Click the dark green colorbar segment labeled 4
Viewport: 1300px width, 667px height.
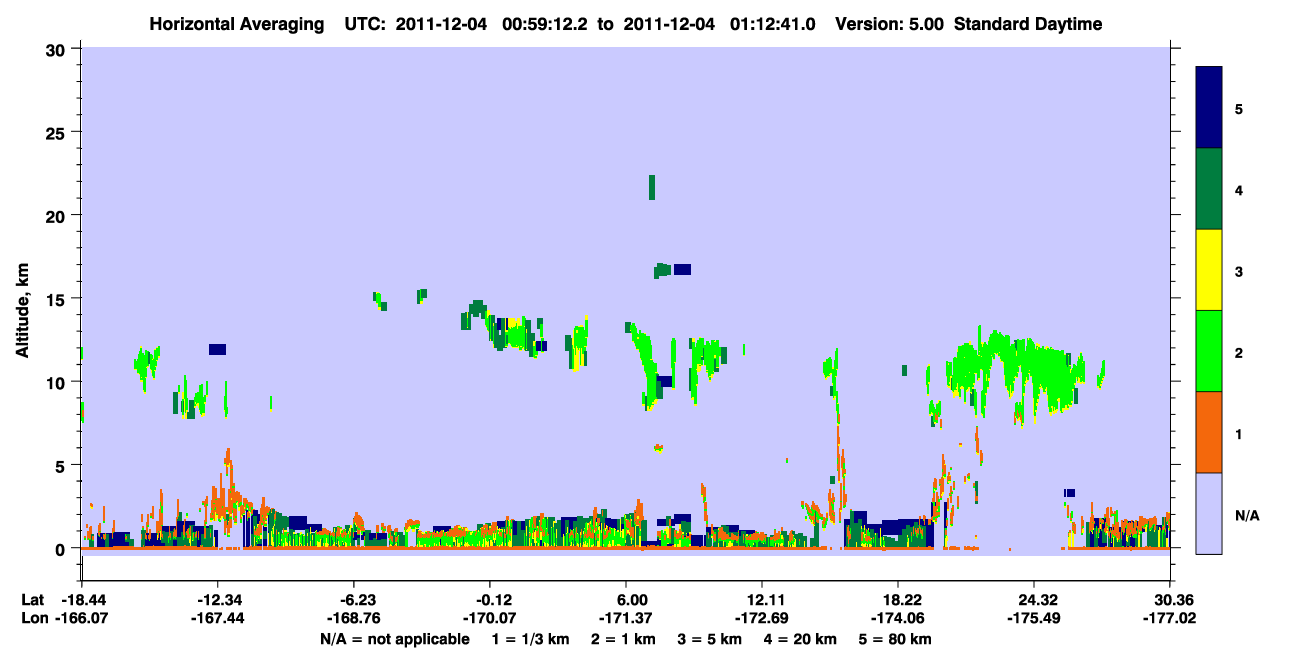1209,189
